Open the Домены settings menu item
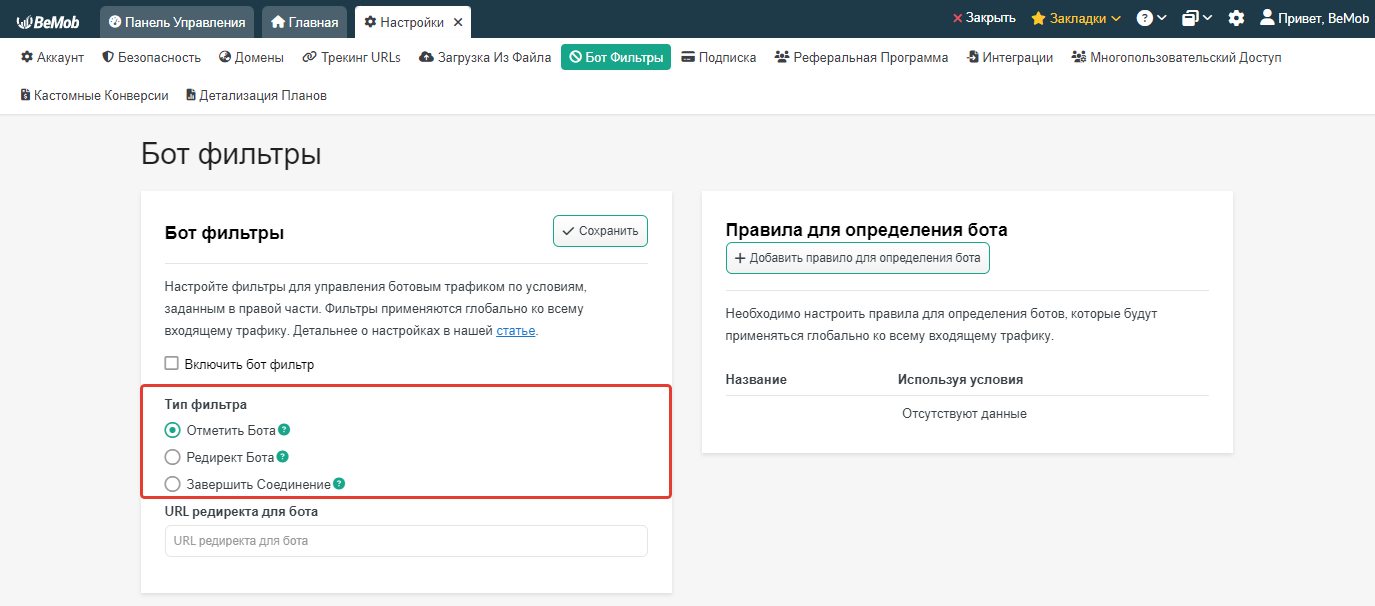 click(251, 57)
